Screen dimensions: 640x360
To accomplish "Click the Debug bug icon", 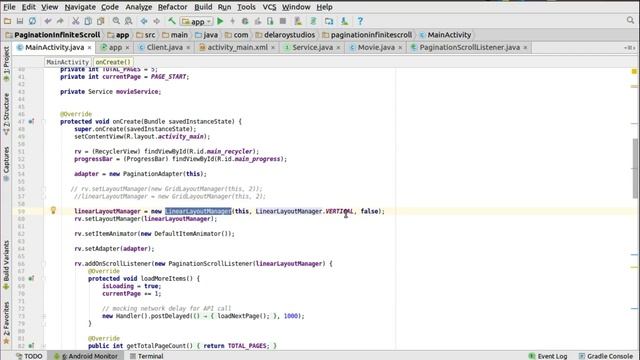I will click(x=245, y=21).
